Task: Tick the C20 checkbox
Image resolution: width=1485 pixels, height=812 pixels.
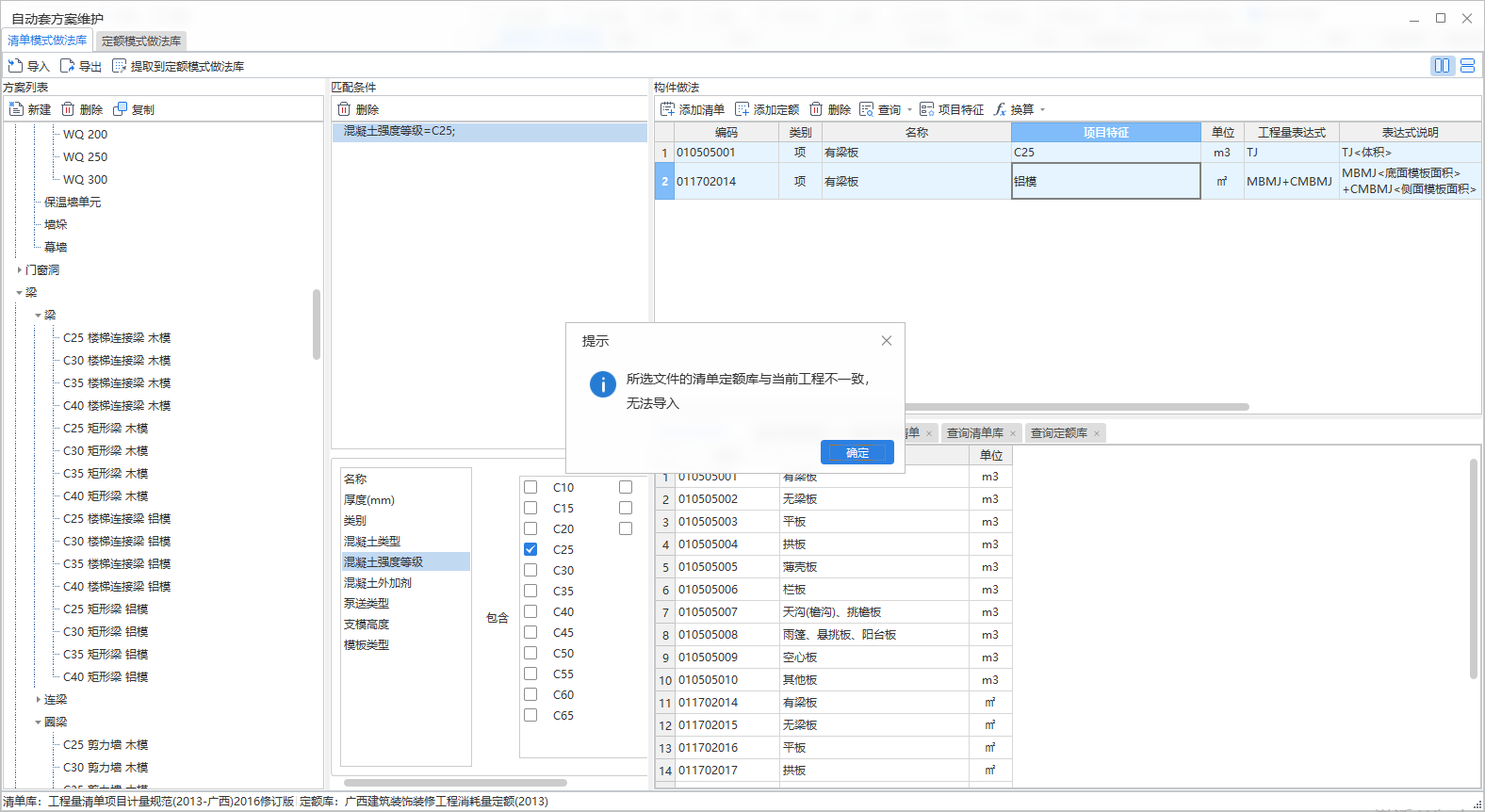Action: [530, 528]
